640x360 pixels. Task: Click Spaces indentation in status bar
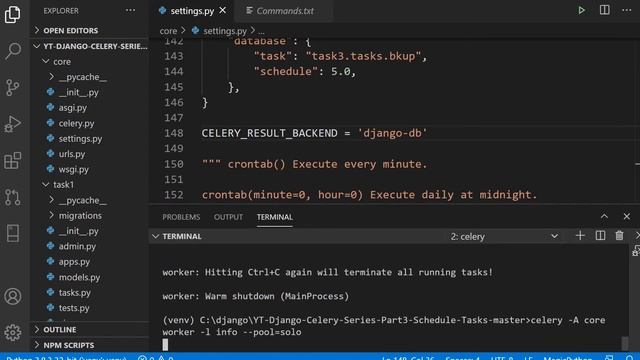pos(462,358)
